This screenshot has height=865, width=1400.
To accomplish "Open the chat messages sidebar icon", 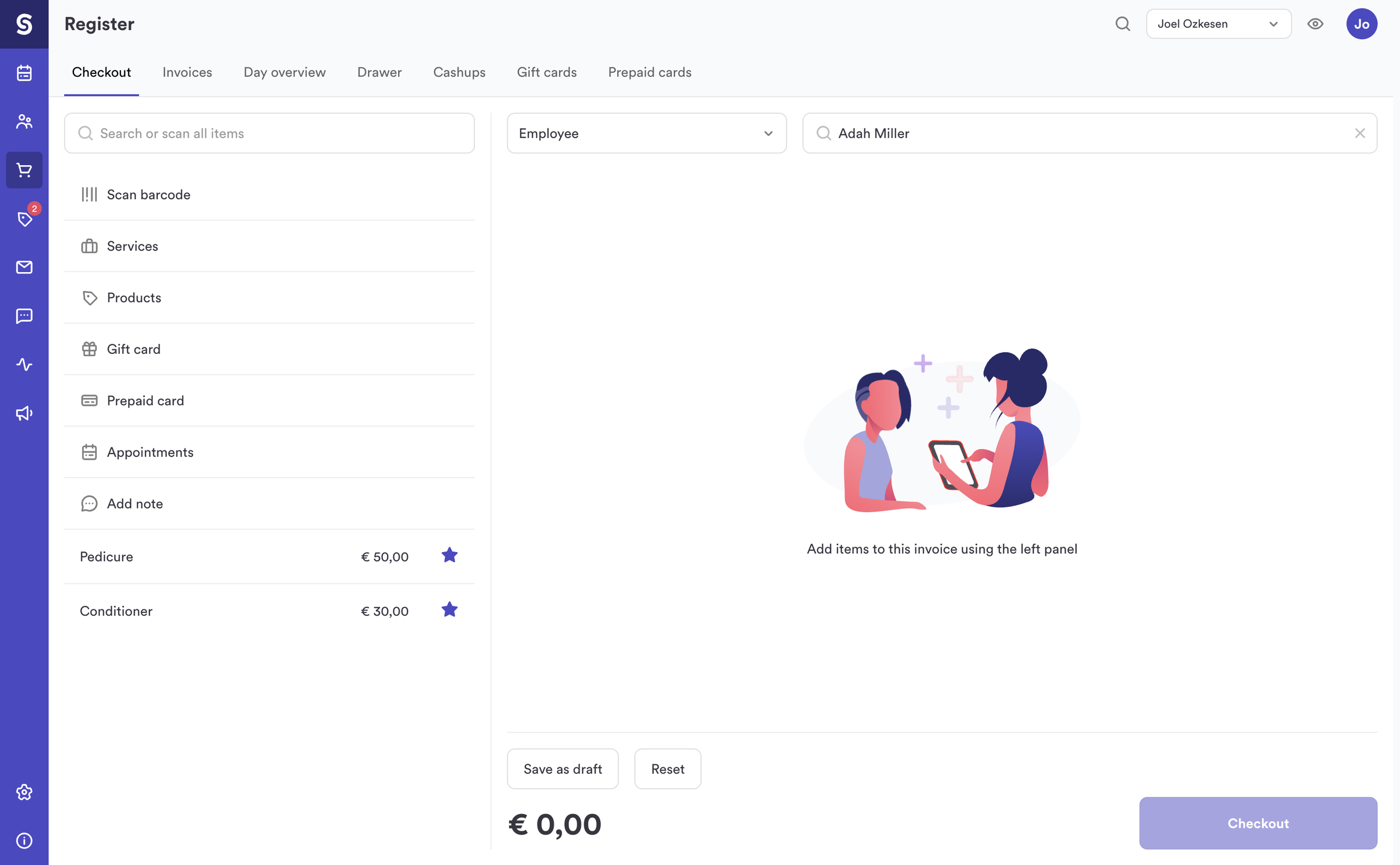I will coord(24,316).
